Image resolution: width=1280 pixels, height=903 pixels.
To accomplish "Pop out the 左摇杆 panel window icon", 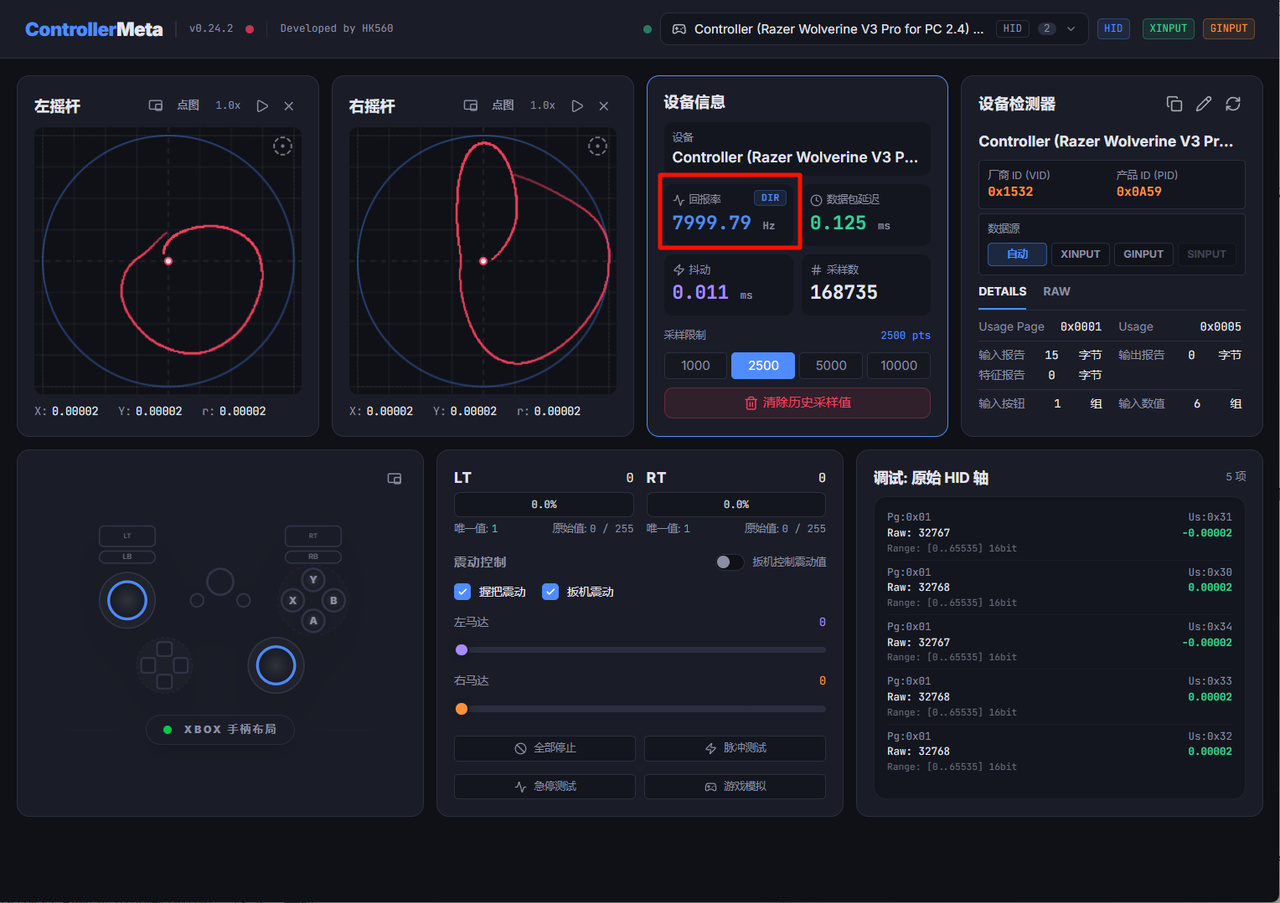I will tap(156, 106).
